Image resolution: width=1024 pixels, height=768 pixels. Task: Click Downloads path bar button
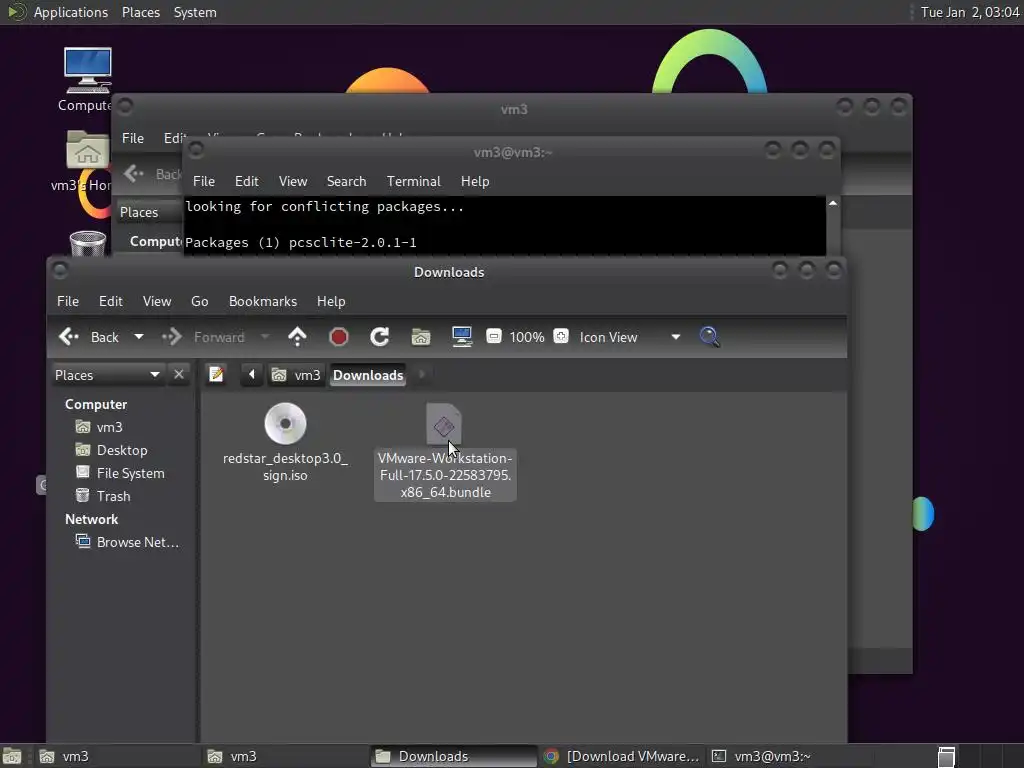[x=368, y=375]
